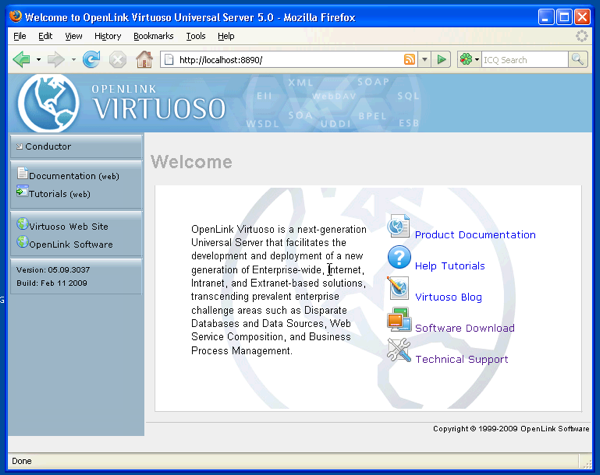600x475 pixels.
Task: Click the Firefox logo in title bar
Action: pos(16,16)
